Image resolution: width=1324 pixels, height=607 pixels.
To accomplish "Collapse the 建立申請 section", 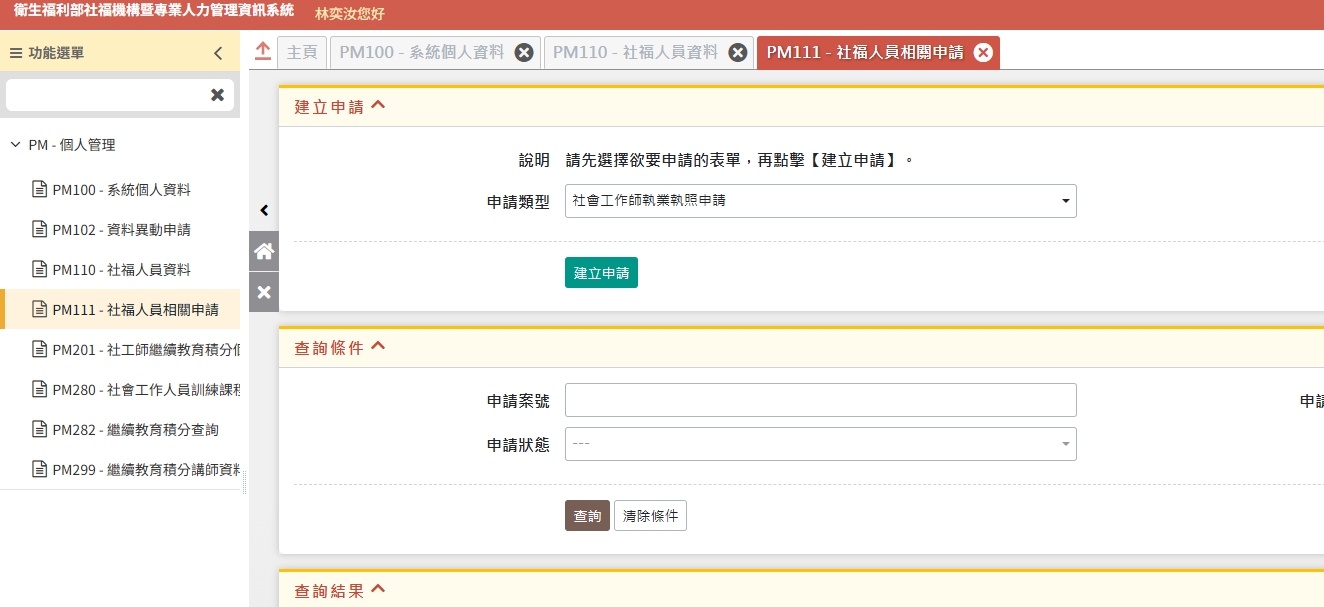I will (x=378, y=106).
